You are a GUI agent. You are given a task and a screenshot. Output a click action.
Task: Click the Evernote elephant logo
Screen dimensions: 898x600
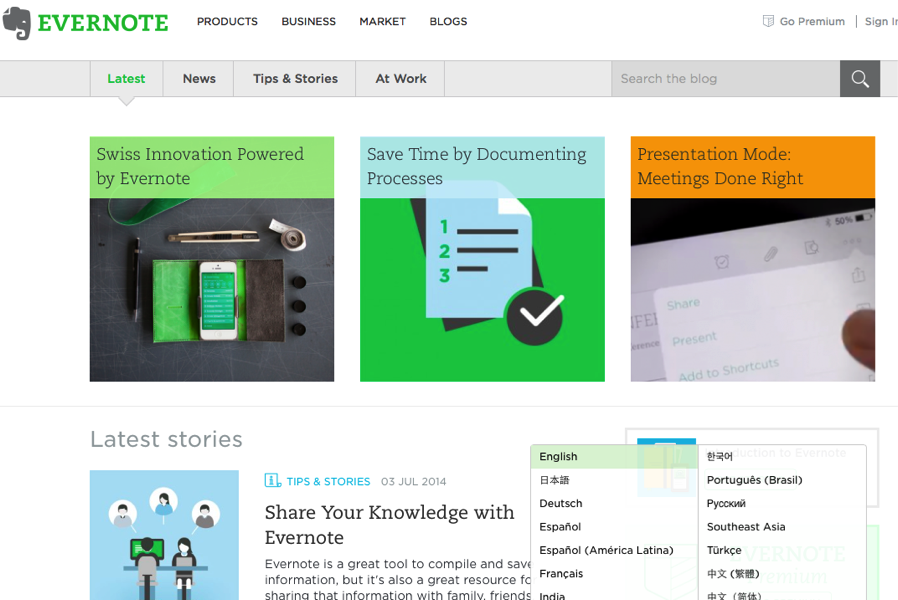[x=17, y=23]
